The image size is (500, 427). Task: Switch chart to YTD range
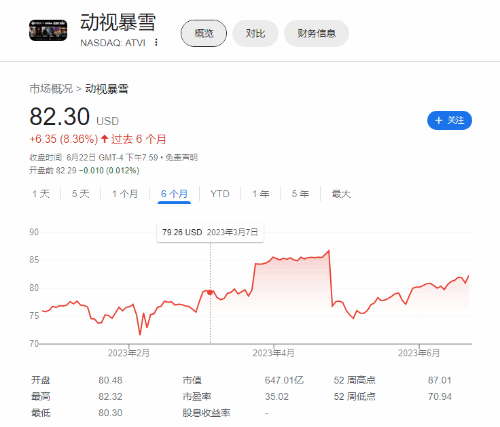[220, 194]
